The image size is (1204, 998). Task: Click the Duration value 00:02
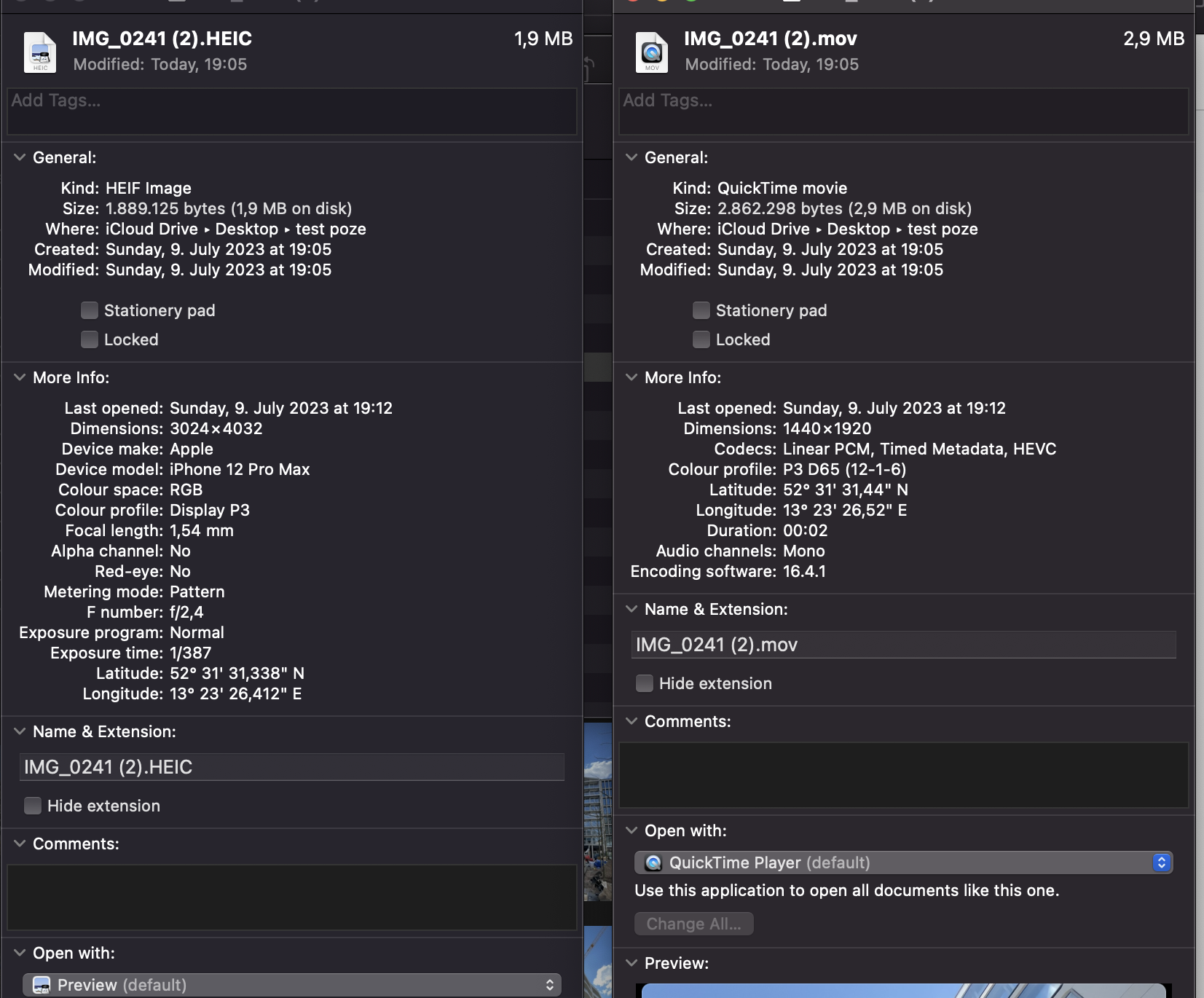806,530
